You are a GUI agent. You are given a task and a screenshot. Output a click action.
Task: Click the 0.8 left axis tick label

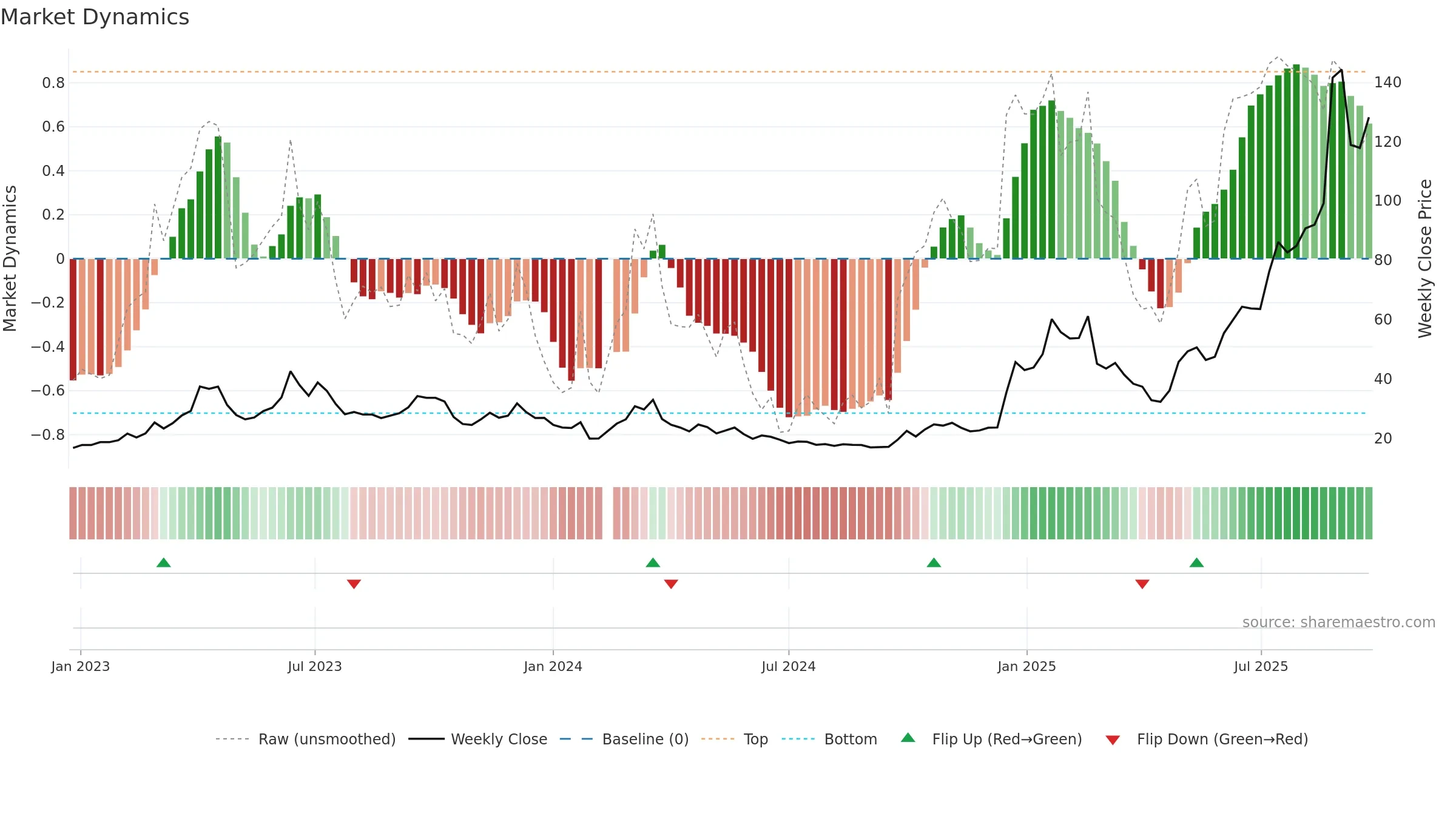(x=53, y=83)
